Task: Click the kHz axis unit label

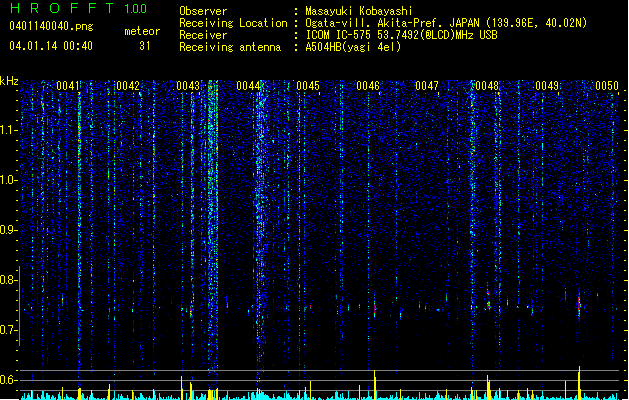Action: coord(9,81)
